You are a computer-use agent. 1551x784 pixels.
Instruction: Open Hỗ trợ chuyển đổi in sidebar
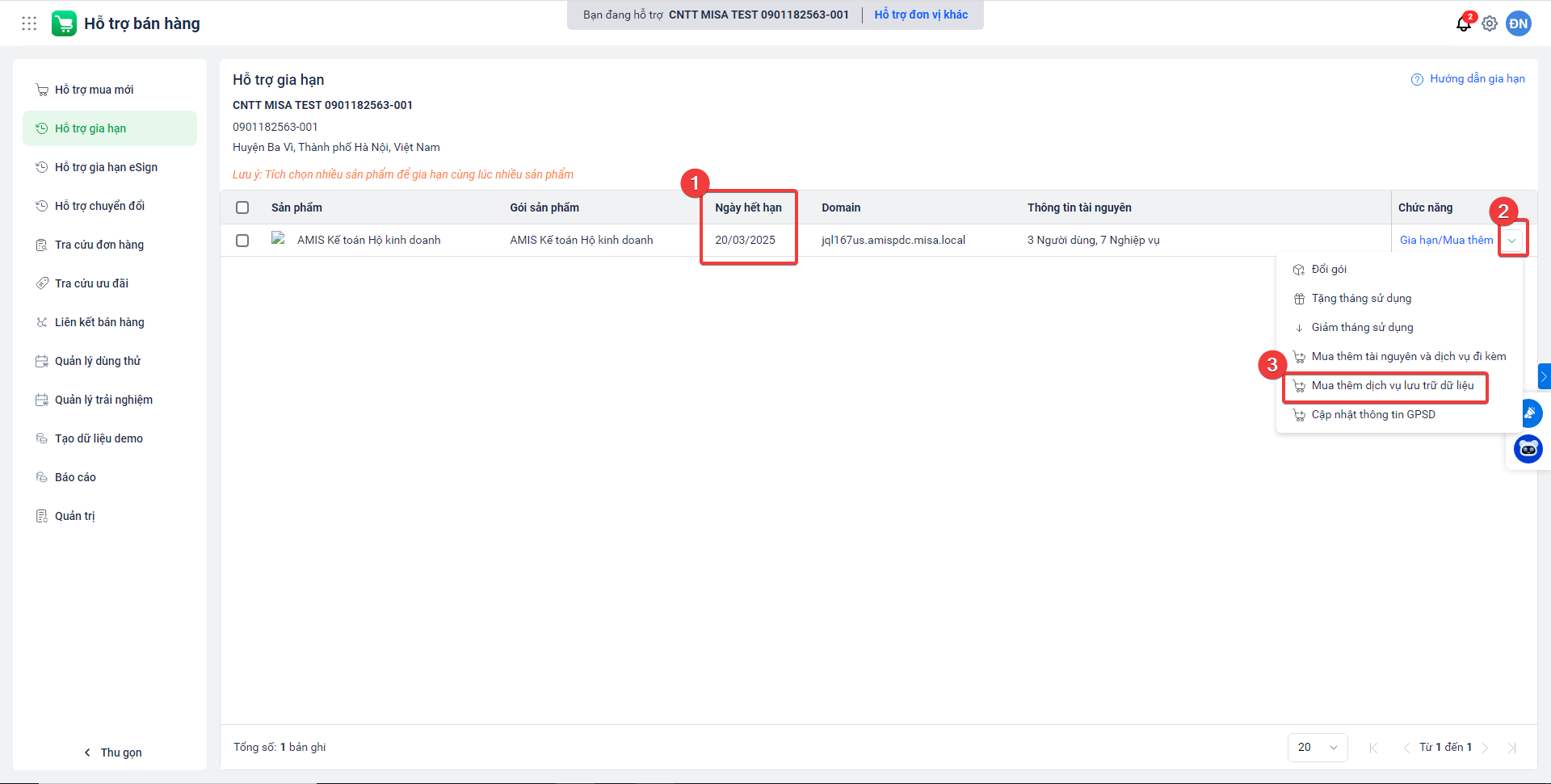click(110, 206)
